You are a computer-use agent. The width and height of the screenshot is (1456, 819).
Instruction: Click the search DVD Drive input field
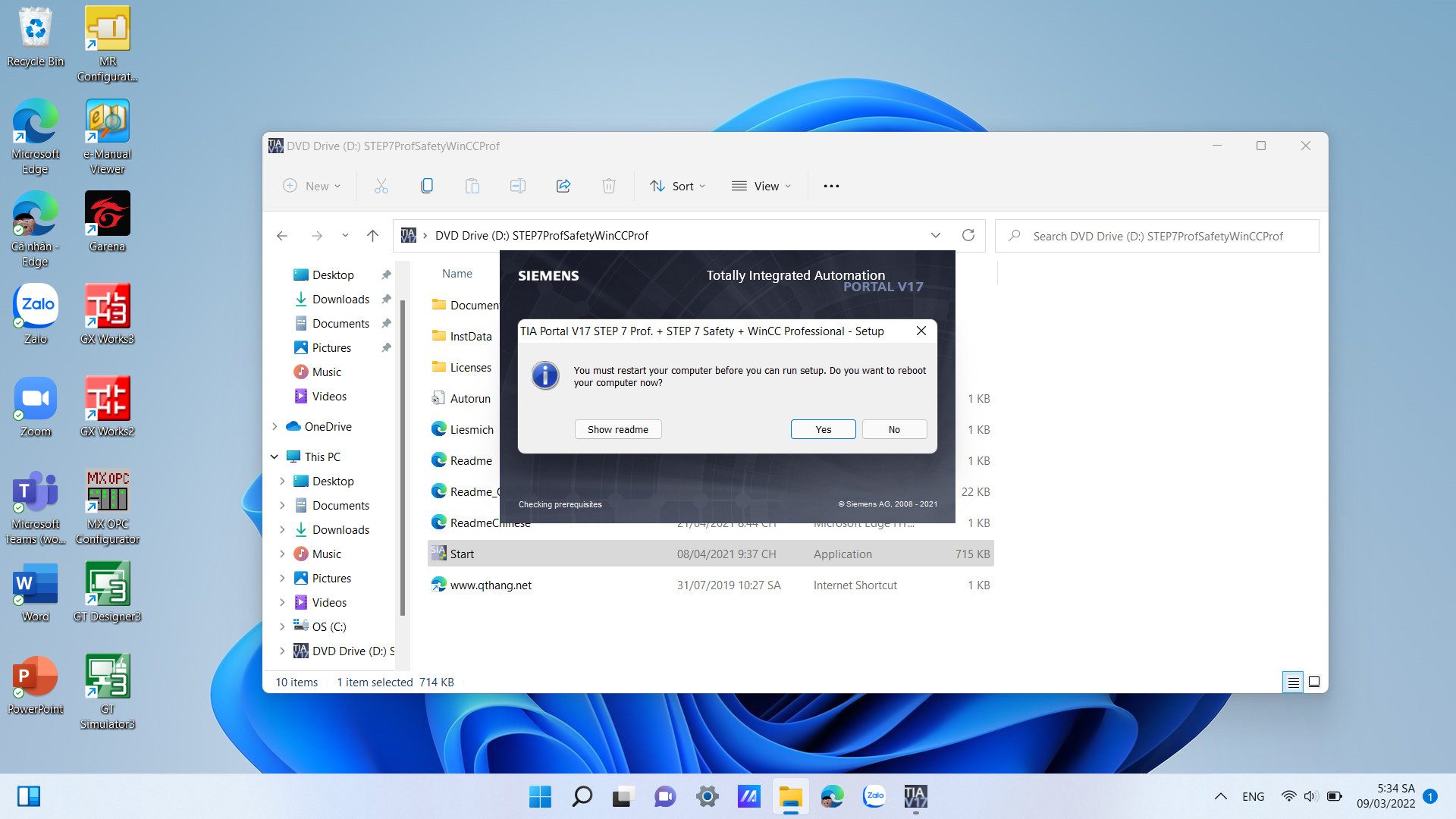tap(1157, 236)
